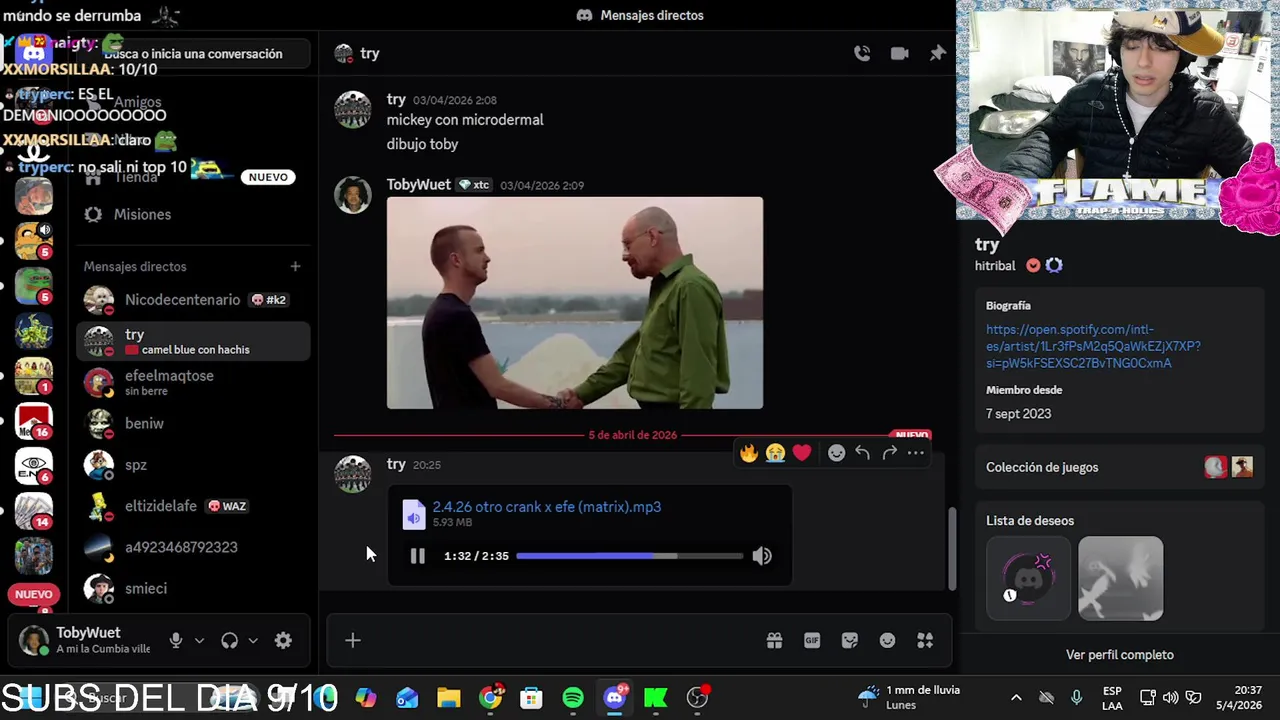This screenshot has width=1280, height=720.
Task: Send a gift from message bar
Action: tap(774, 641)
